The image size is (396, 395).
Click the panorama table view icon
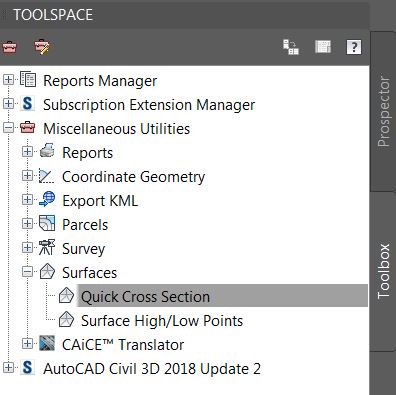323,47
